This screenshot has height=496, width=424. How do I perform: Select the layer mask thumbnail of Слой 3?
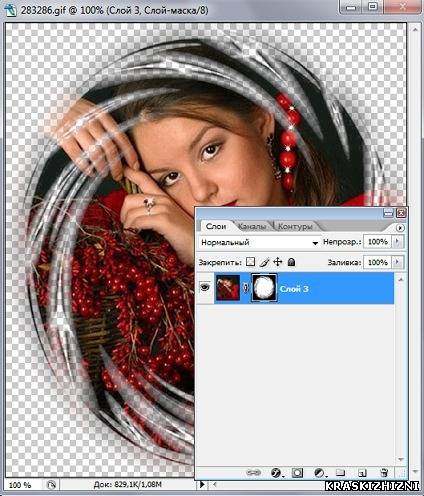264,288
